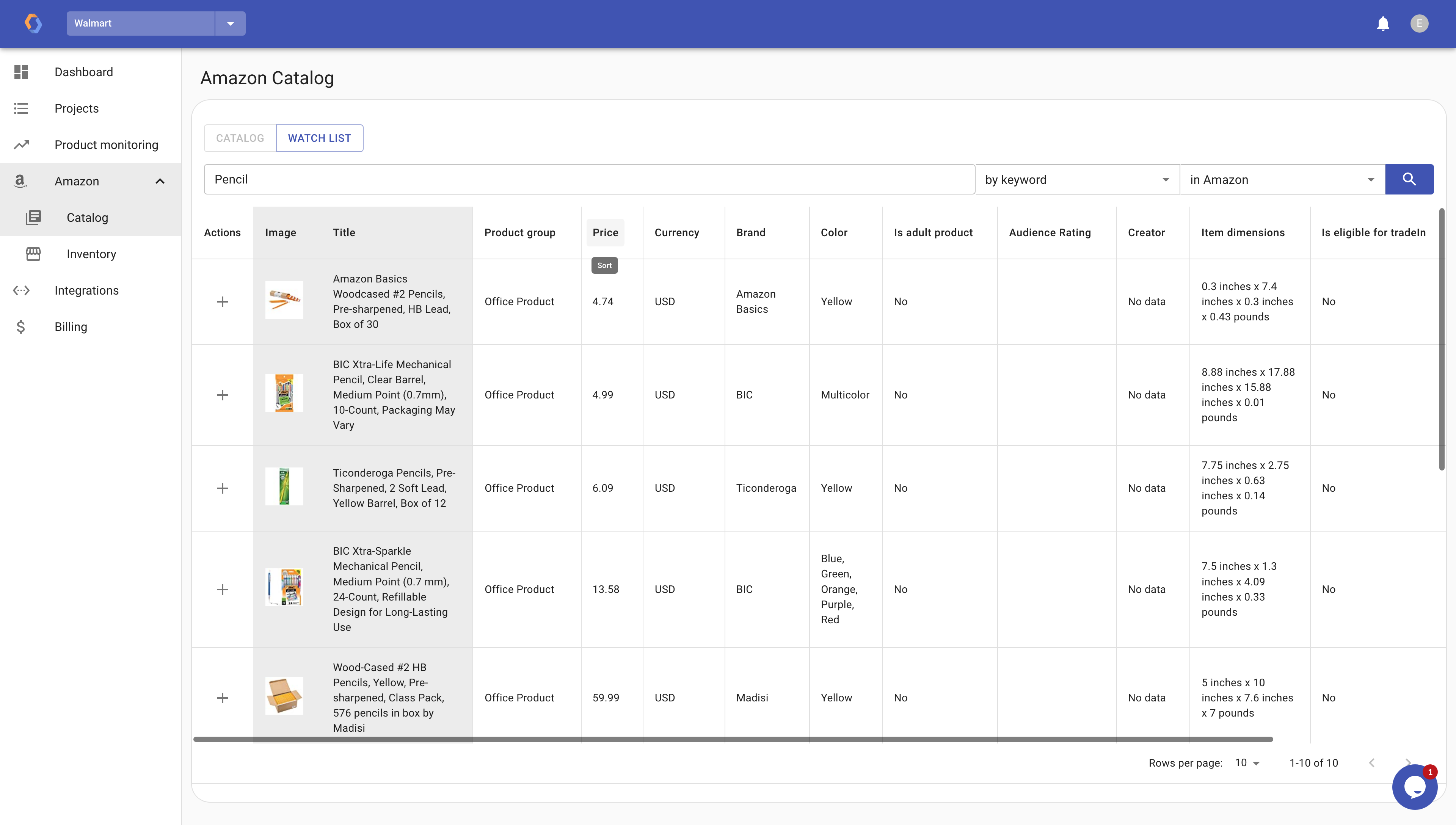Click the horizontal table scrollbar

pyautogui.click(x=733, y=739)
